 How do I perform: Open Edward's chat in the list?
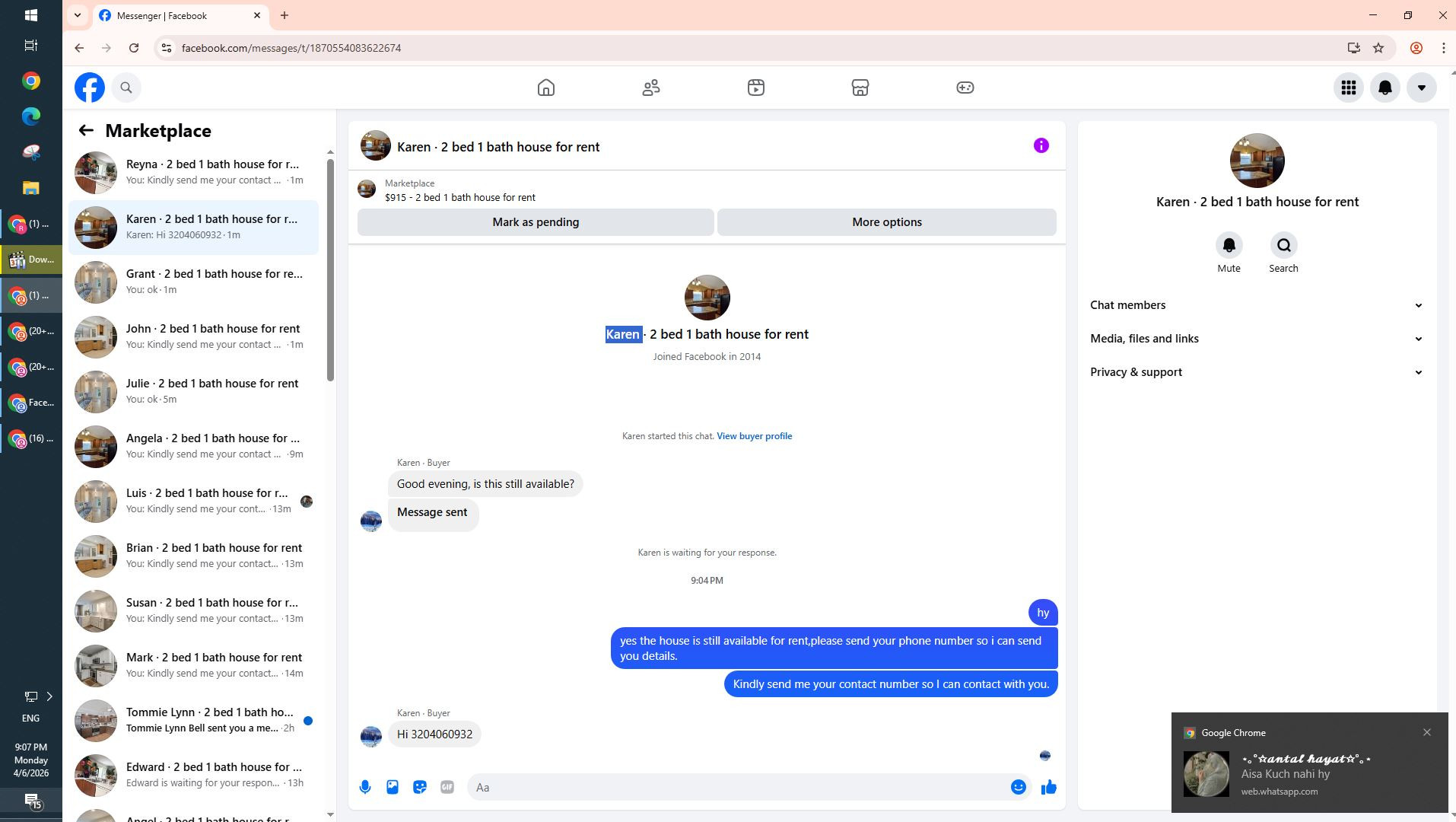[194, 775]
